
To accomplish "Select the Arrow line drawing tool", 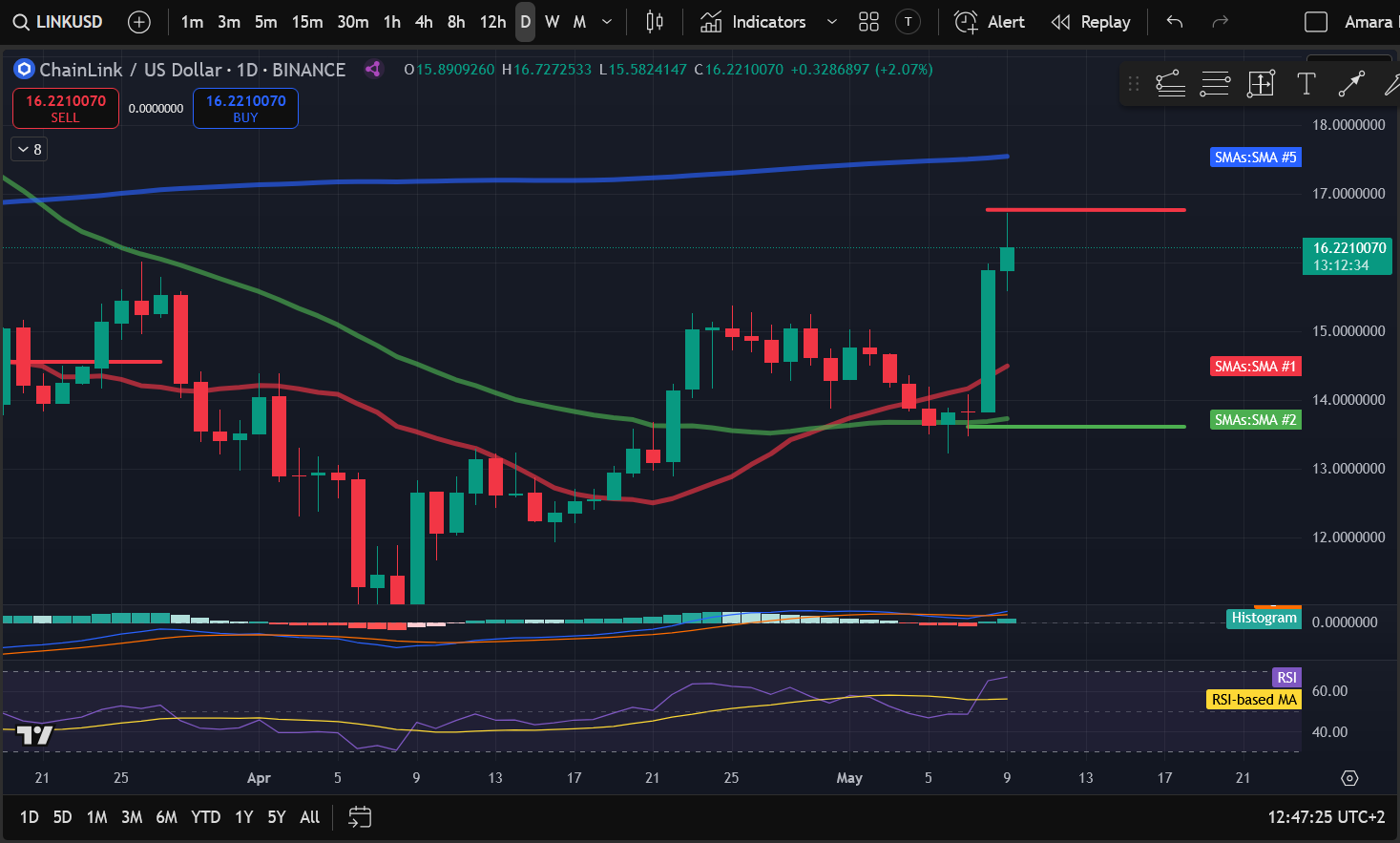I will coord(1351,84).
